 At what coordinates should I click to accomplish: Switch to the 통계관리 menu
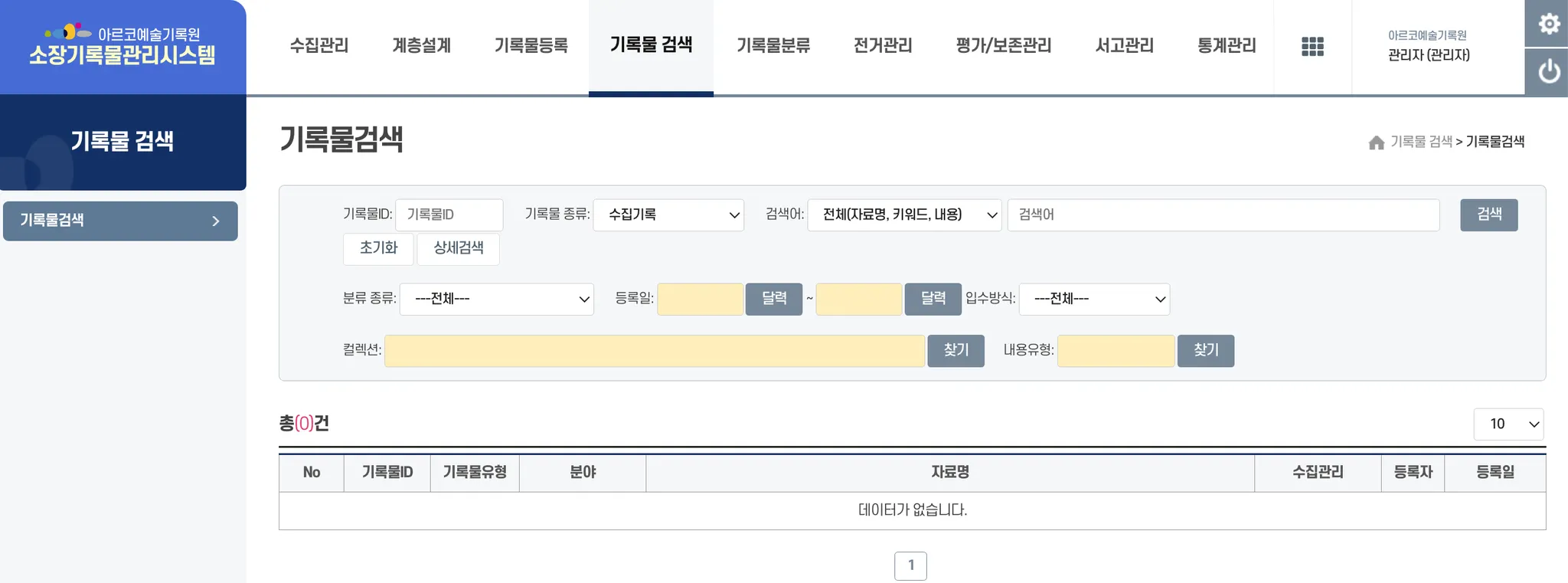coord(1227,46)
